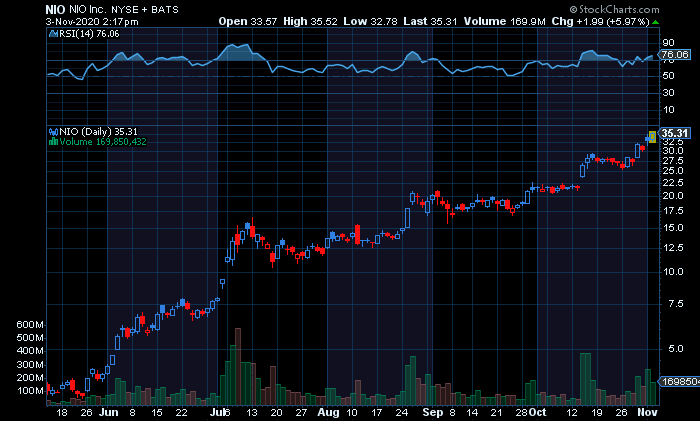Click the volume axis label 100M
The width and height of the screenshot is (700, 421).
(30, 391)
